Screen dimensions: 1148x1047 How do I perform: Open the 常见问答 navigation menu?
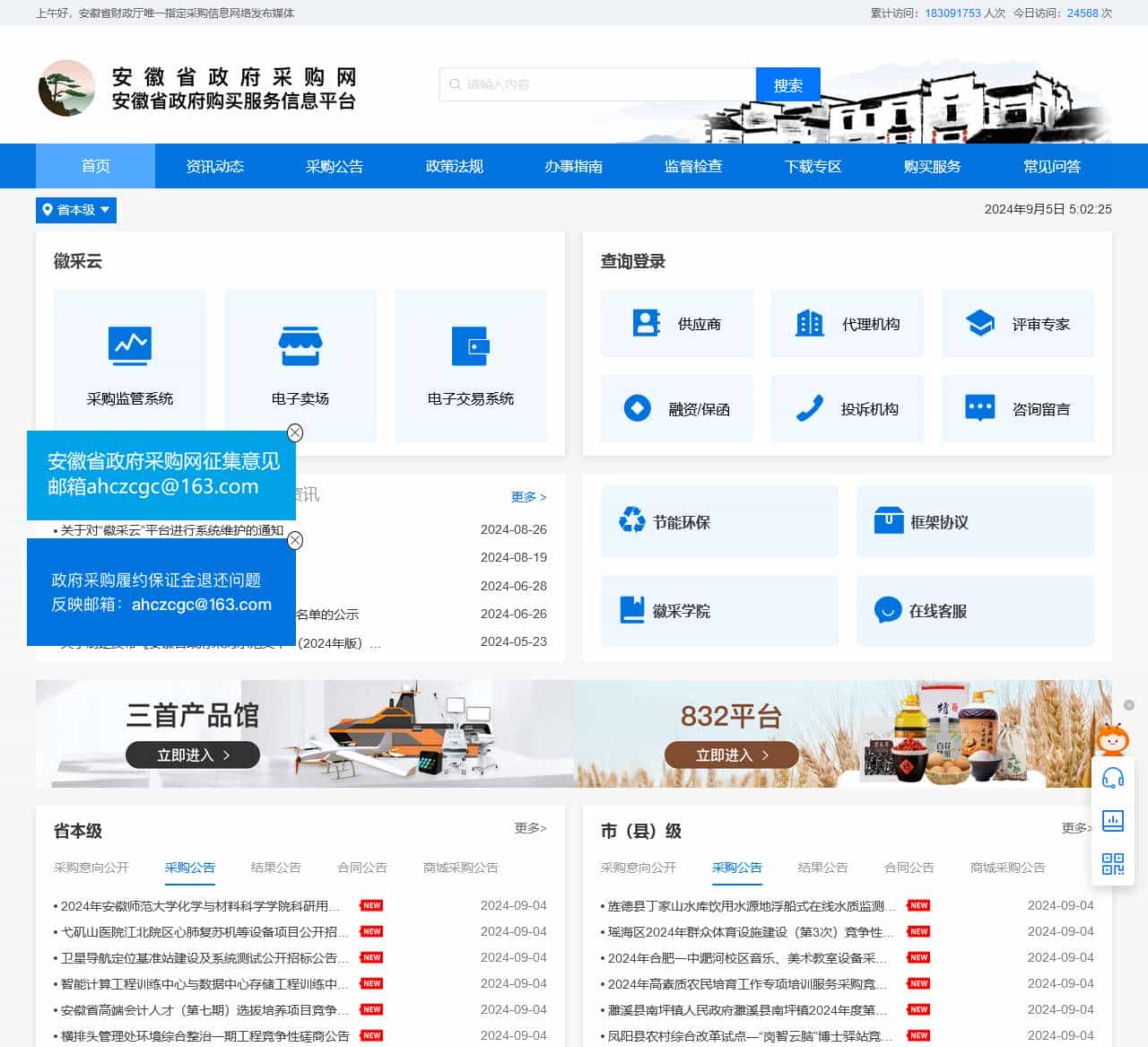1052,166
